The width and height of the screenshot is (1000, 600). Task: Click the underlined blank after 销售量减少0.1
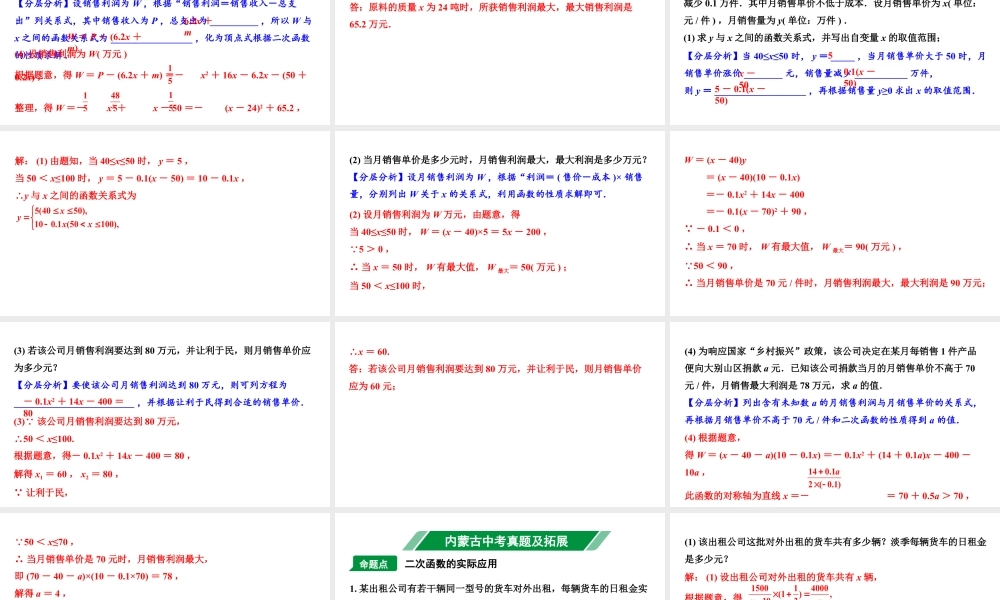883,73
